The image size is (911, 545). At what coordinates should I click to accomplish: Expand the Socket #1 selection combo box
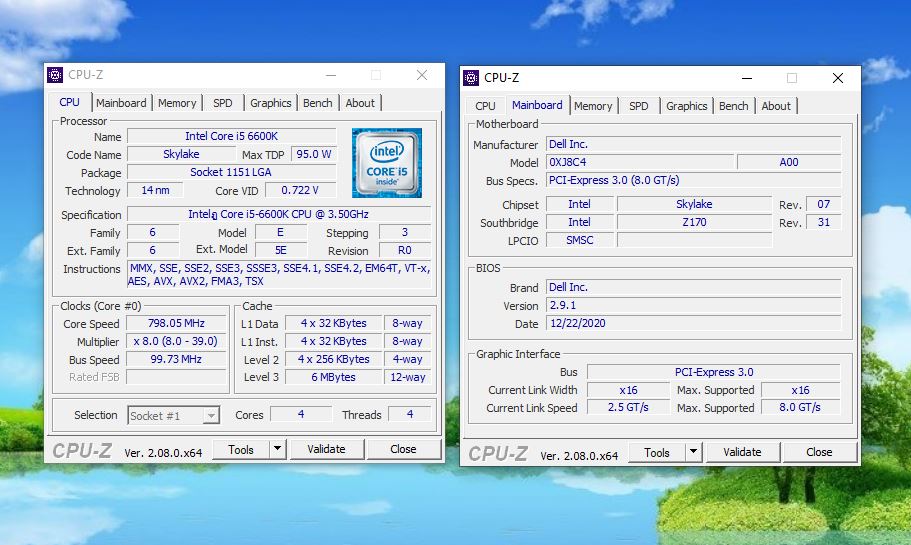pyautogui.click(x=211, y=415)
